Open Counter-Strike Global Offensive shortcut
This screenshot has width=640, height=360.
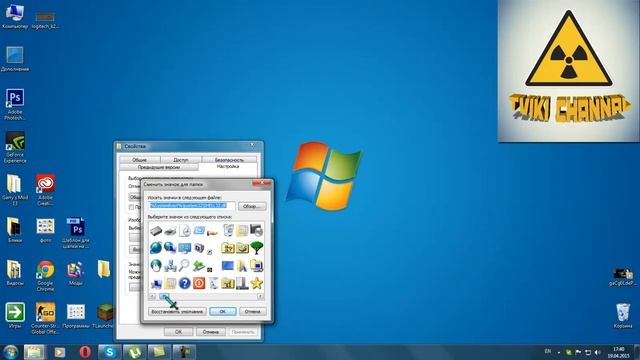(x=45, y=318)
